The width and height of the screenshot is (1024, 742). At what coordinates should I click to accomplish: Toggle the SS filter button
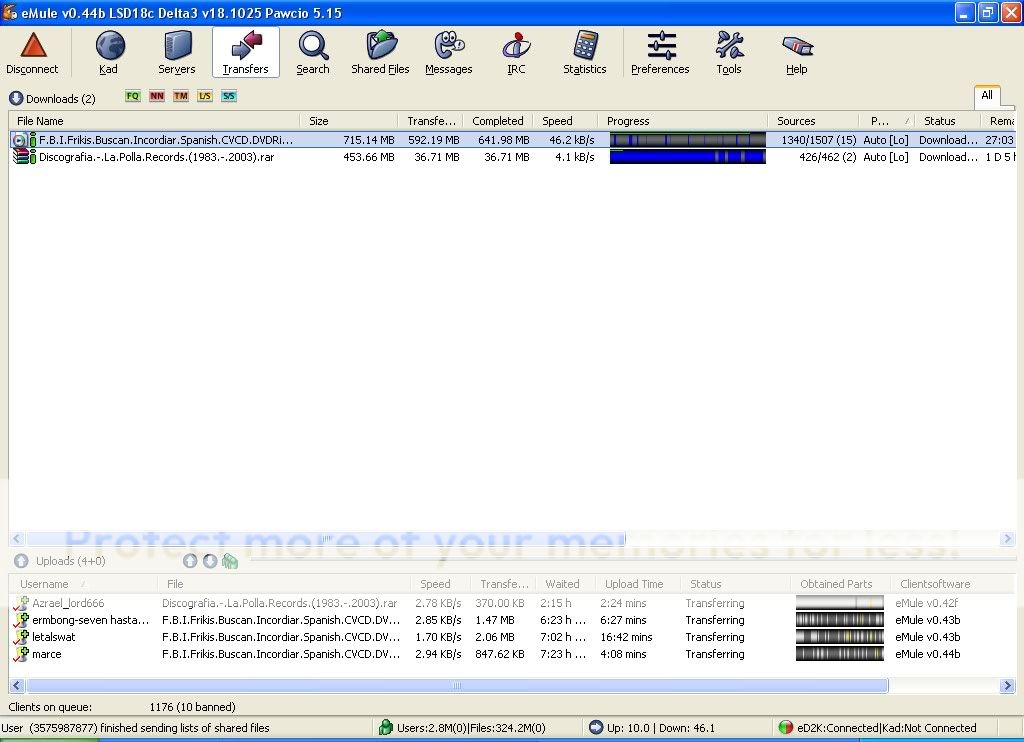229,96
